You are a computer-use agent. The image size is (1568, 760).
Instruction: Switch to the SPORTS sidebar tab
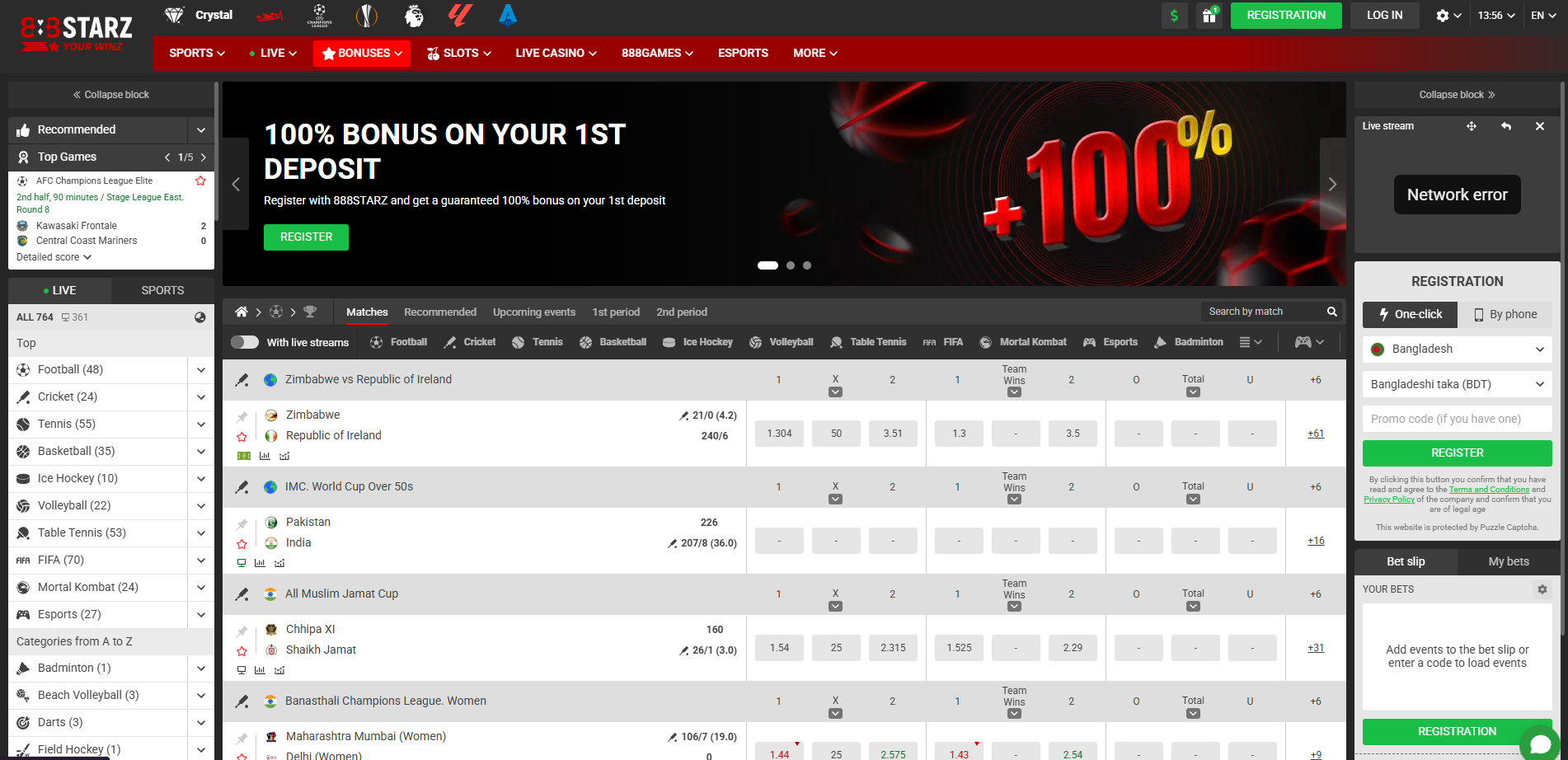point(162,290)
